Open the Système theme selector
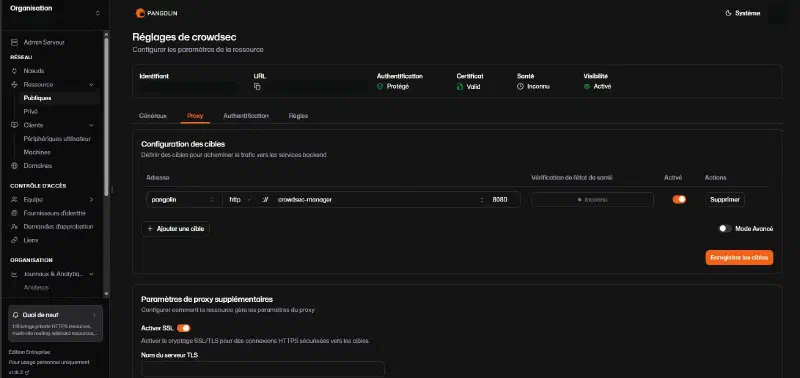The image size is (800, 378). pyautogui.click(x=743, y=13)
